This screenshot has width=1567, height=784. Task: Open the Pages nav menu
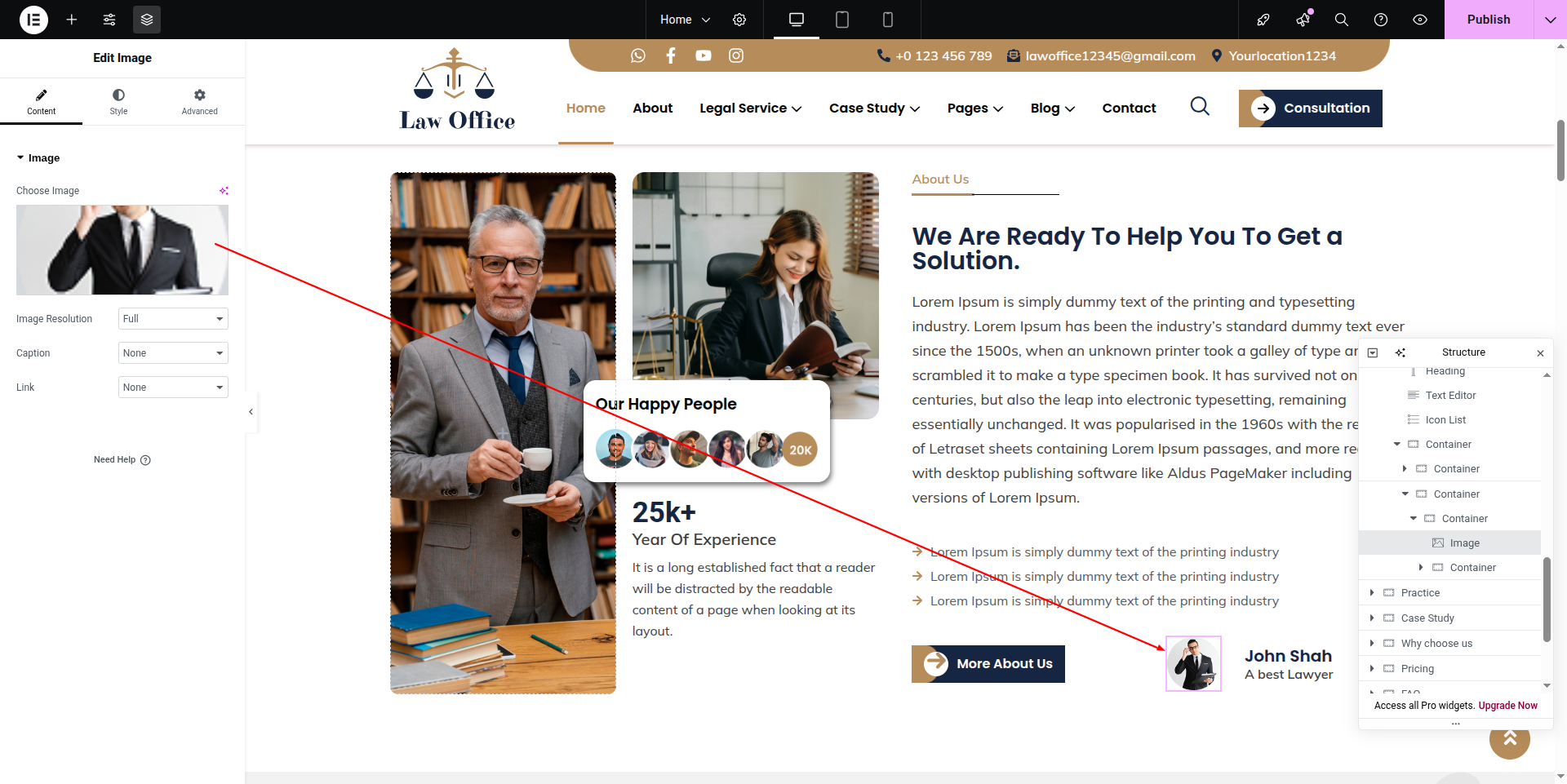click(974, 109)
